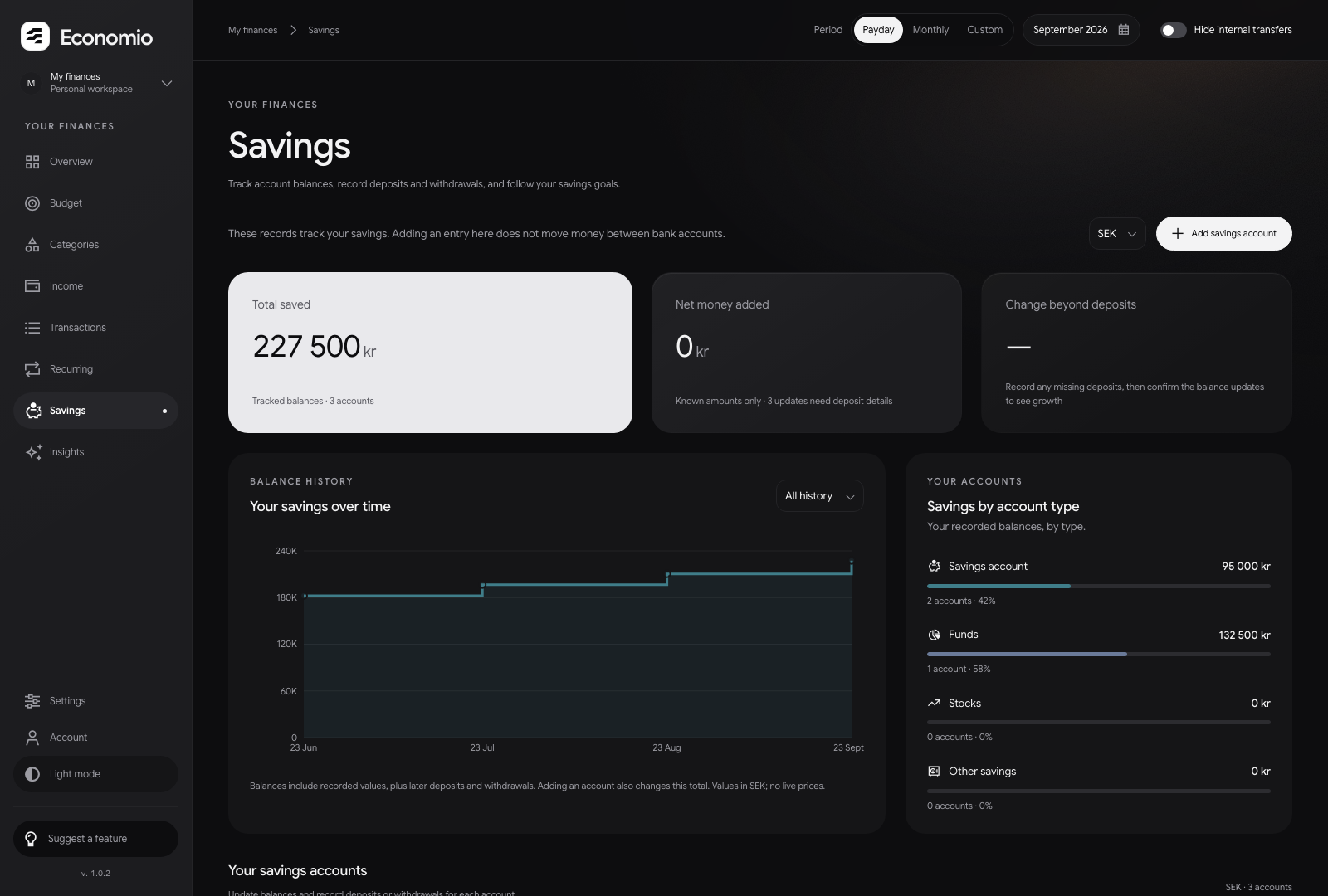Viewport: 1328px width, 896px height.
Task: Click the Economio logo icon
Action: pyautogui.click(x=35, y=37)
